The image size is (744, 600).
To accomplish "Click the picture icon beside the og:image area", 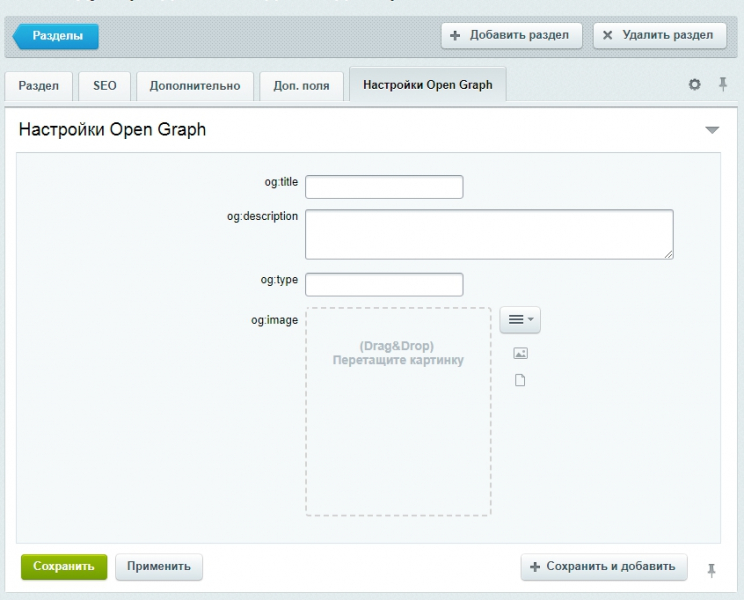I will point(520,353).
